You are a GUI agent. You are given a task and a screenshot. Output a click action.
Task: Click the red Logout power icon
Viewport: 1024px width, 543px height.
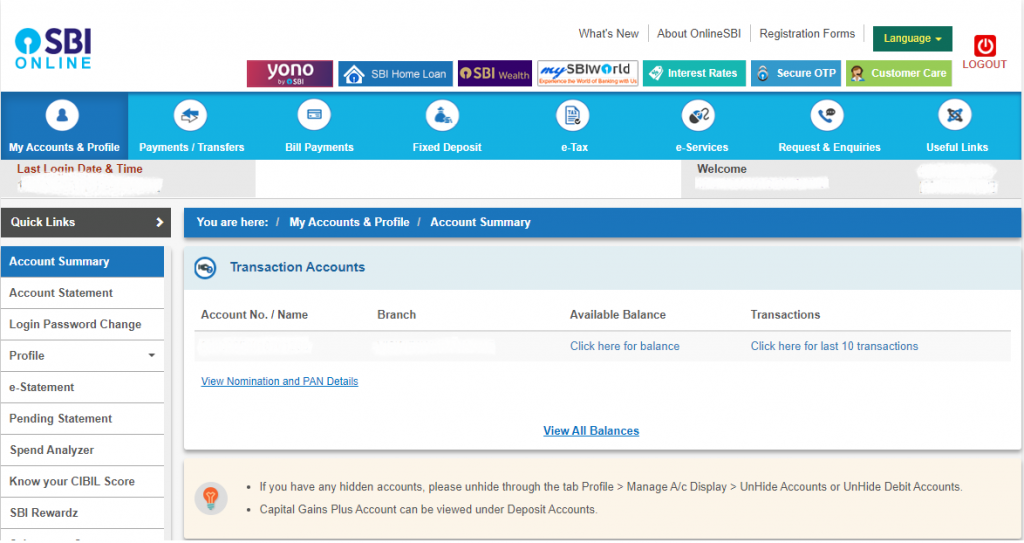pyautogui.click(x=984, y=46)
